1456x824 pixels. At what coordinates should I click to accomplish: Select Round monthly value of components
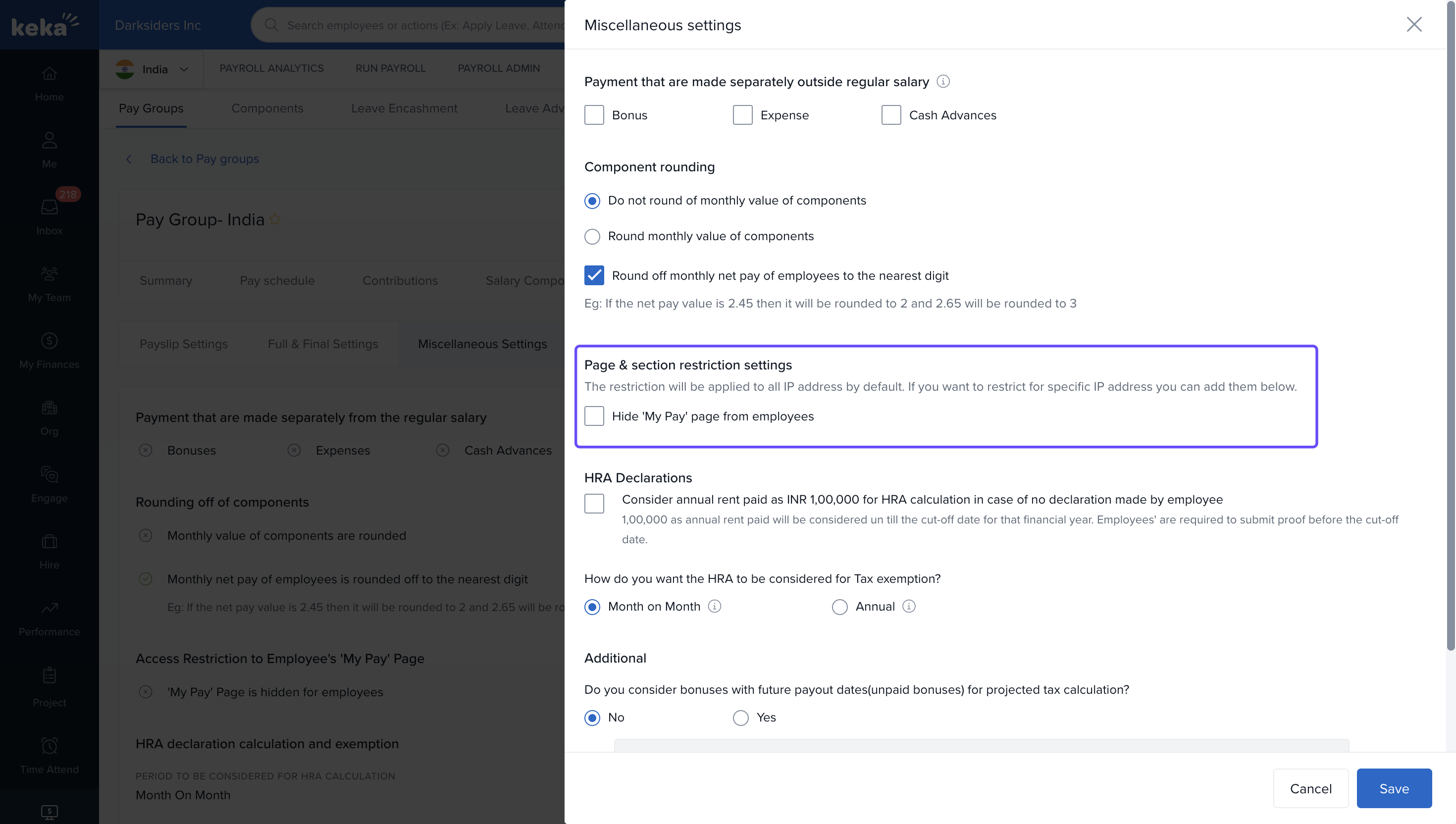[x=592, y=237]
